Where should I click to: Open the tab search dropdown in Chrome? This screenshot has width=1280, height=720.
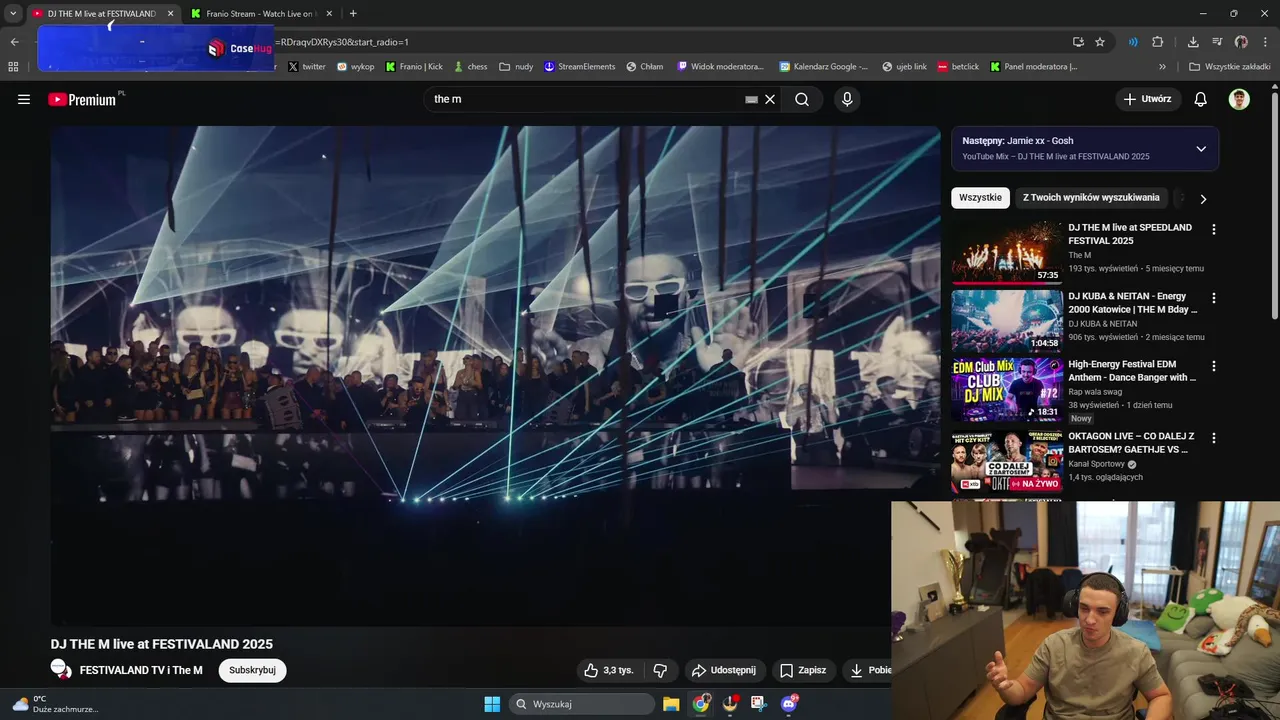click(x=13, y=13)
